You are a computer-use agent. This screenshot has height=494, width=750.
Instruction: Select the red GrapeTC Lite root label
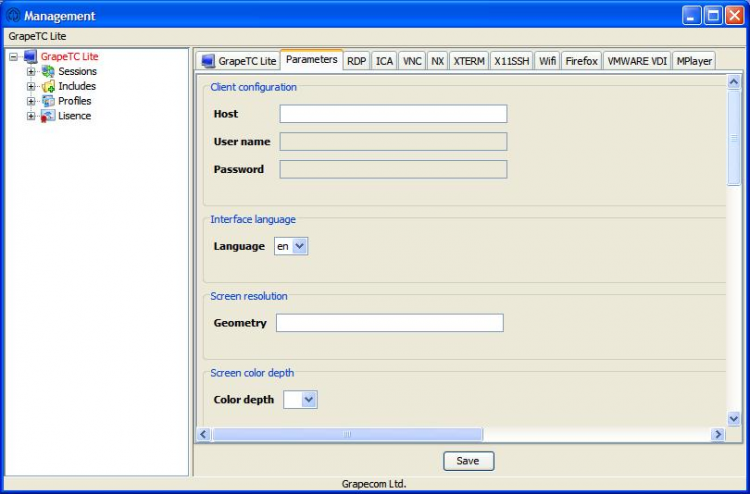[69, 56]
